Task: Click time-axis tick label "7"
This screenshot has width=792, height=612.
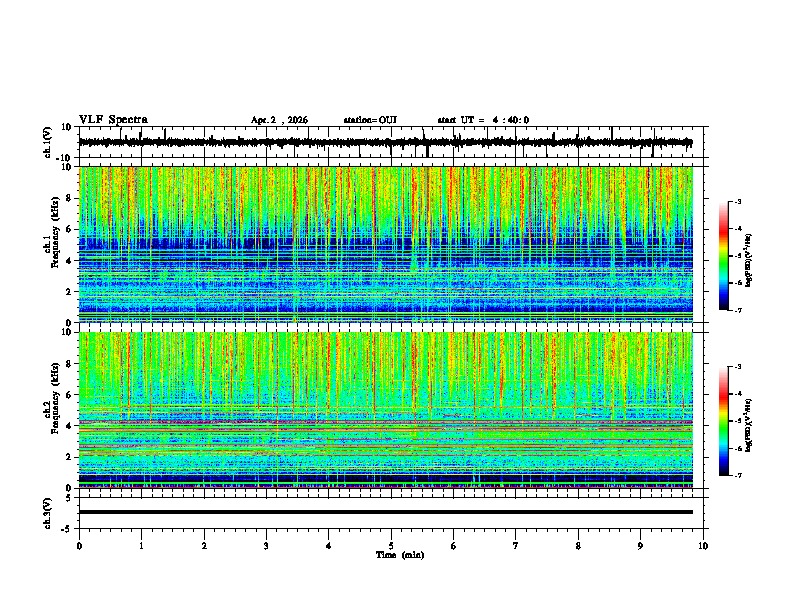Action: (516, 546)
